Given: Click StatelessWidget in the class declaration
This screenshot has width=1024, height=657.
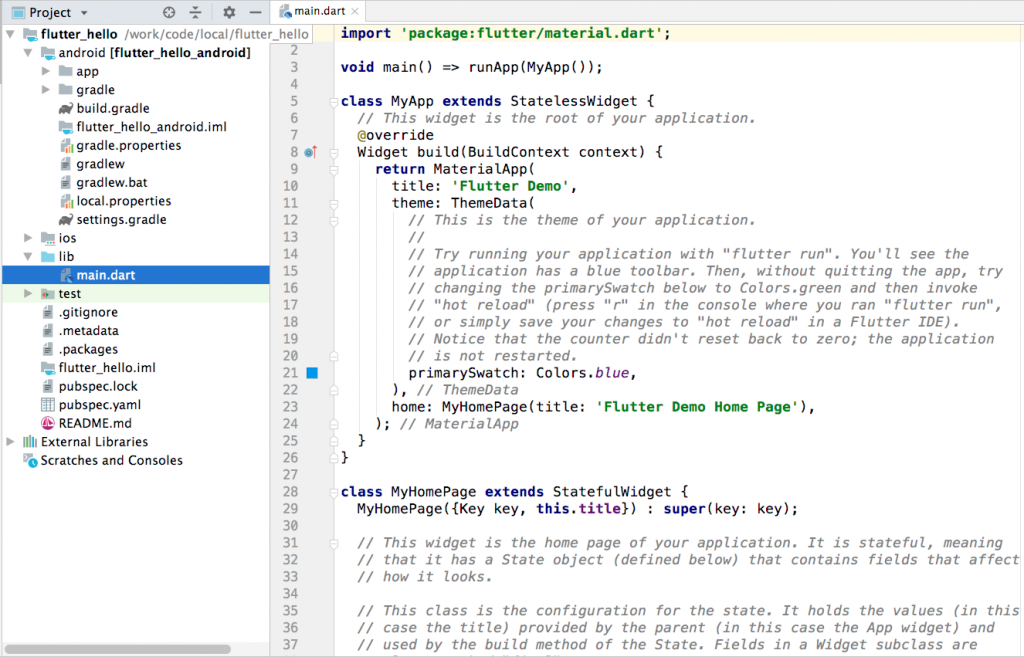Looking at the screenshot, I should [x=573, y=101].
